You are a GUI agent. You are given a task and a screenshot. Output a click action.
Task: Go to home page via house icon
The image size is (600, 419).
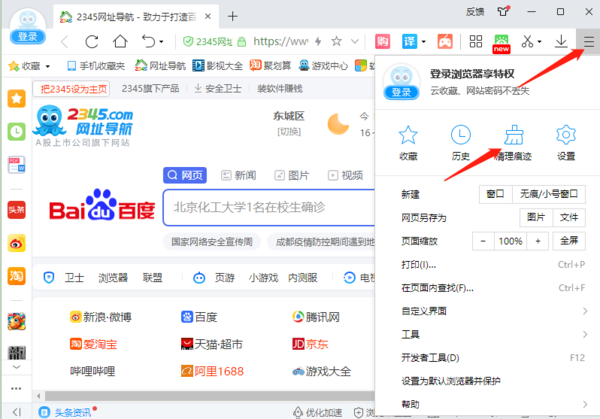pyautogui.click(x=121, y=42)
